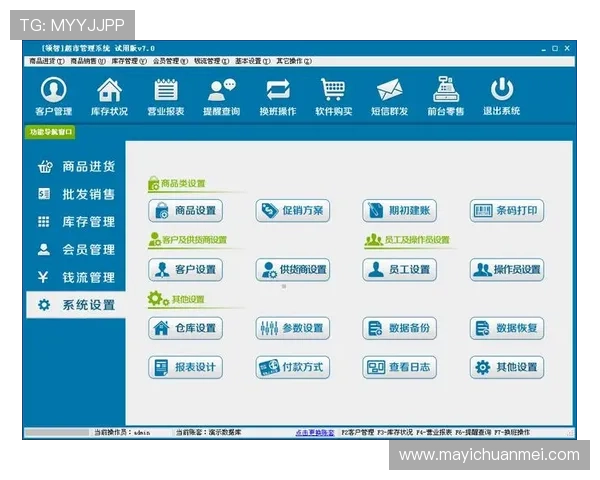
Task: Select 会员管理 in sidebar
Action: click(x=76, y=250)
